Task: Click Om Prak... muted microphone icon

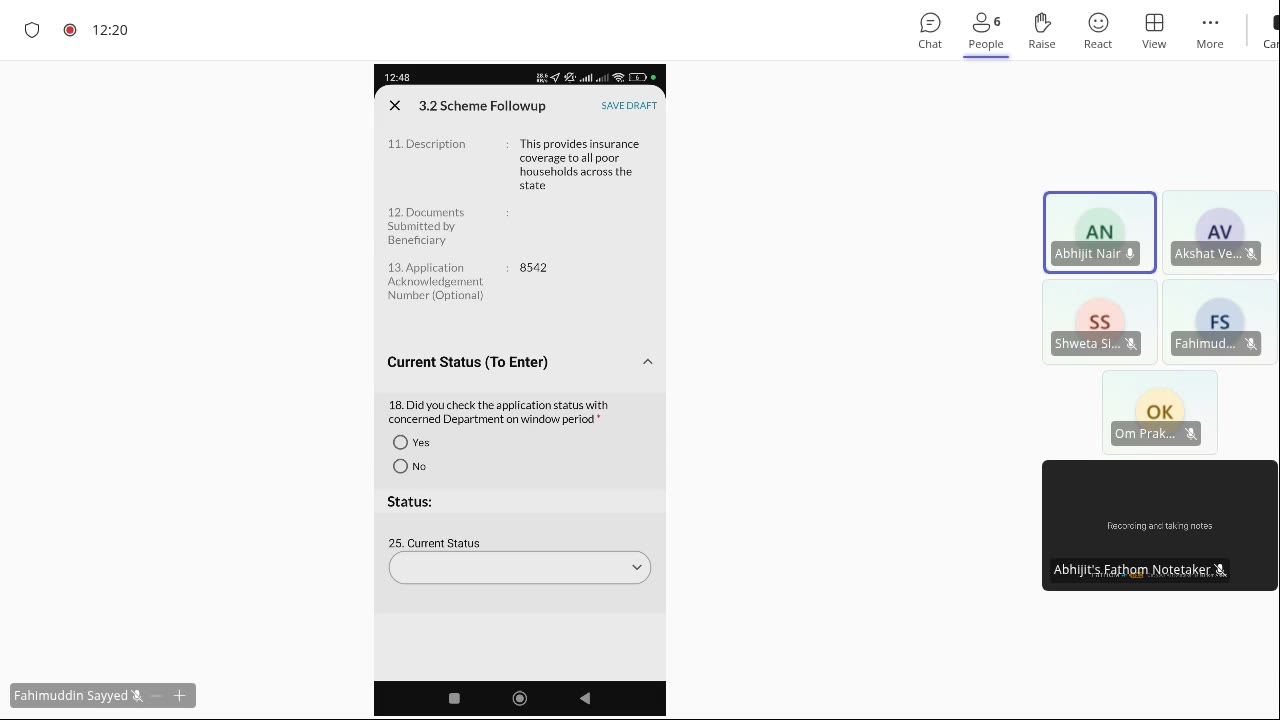Action: point(1190,434)
